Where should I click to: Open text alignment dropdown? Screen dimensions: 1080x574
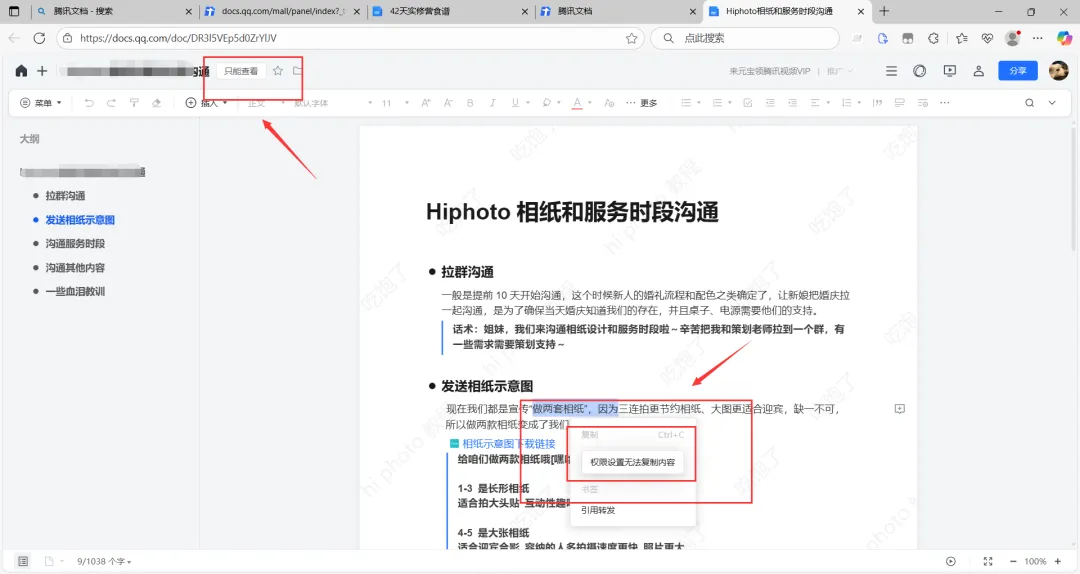pos(819,103)
